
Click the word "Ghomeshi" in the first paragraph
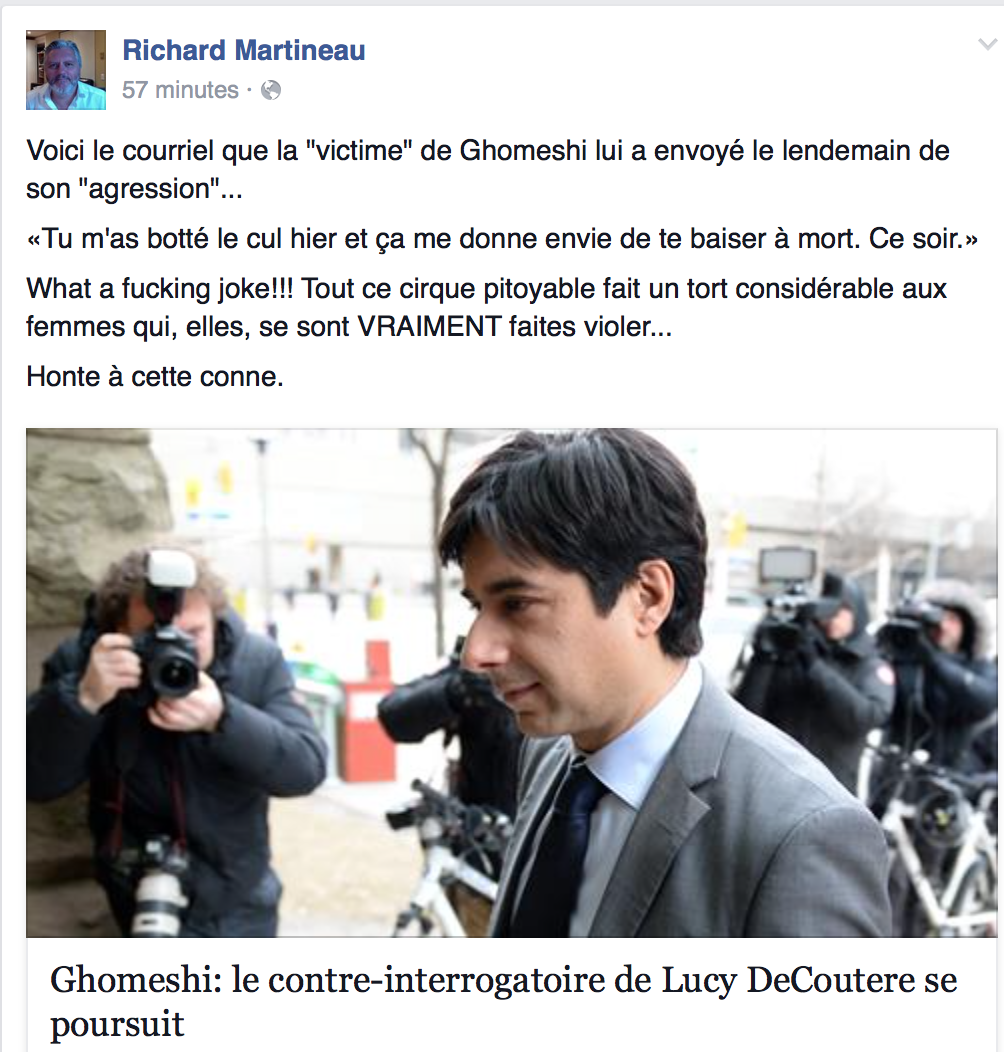(x=523, y=151)
